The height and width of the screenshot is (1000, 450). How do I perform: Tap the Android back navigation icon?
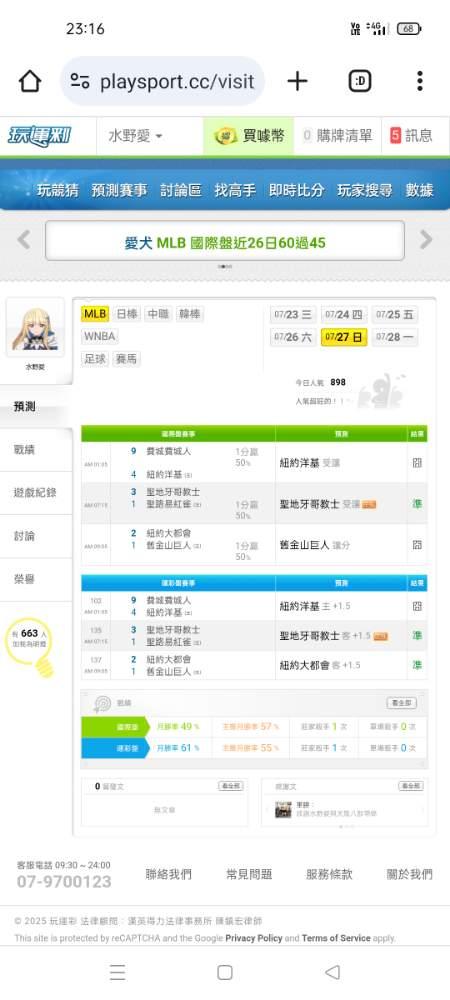[332, 972]
